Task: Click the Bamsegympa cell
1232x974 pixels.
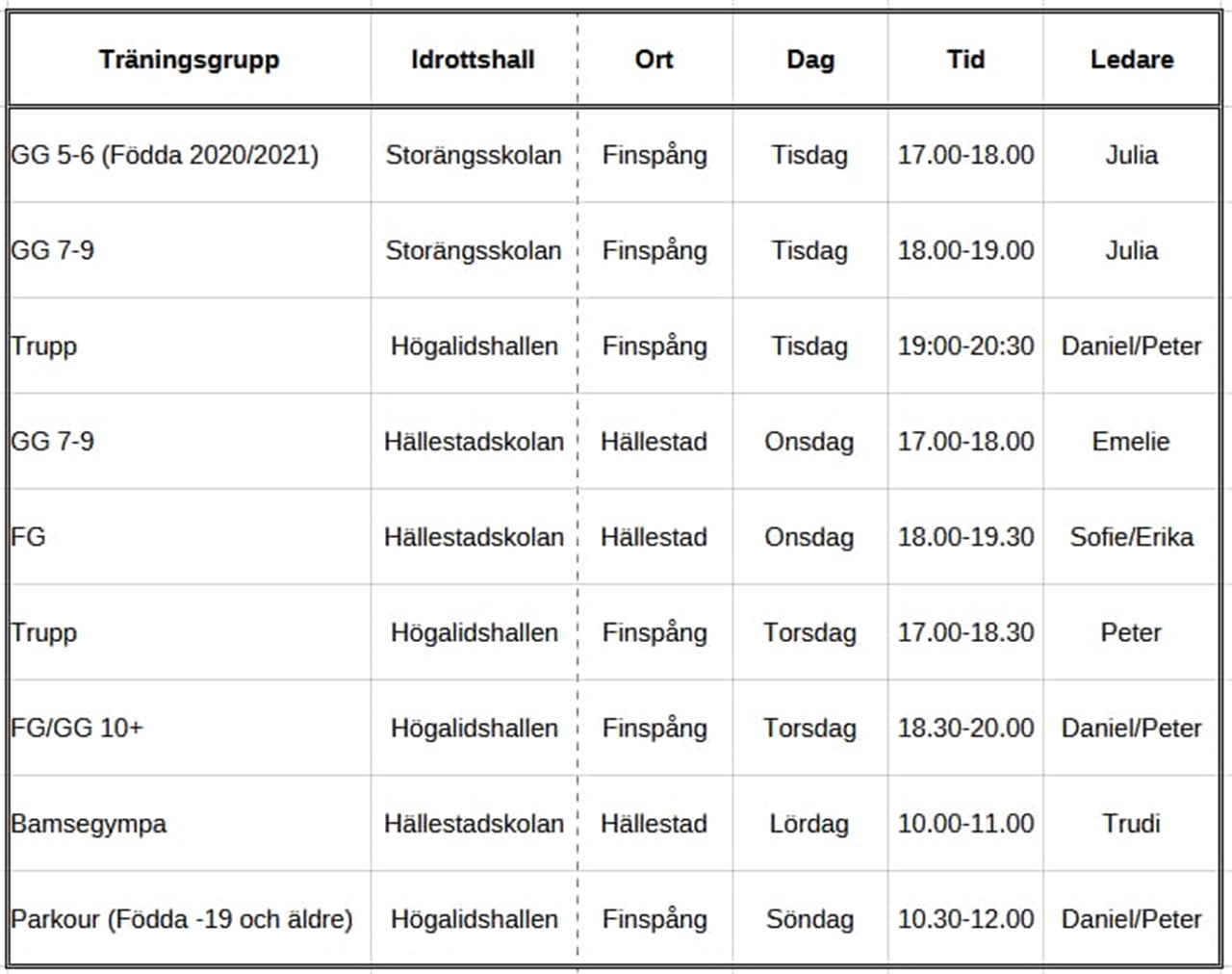Action: pyautogui.click(x=190, y=823)
